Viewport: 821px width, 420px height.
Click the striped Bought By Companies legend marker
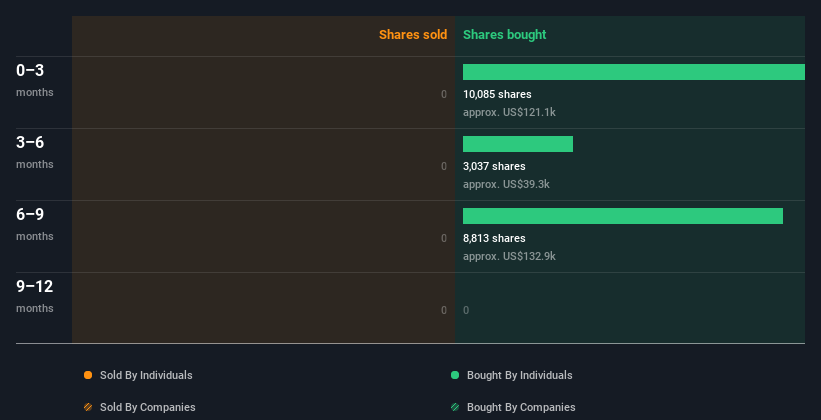pyautogui.click(x=455, y=407)
